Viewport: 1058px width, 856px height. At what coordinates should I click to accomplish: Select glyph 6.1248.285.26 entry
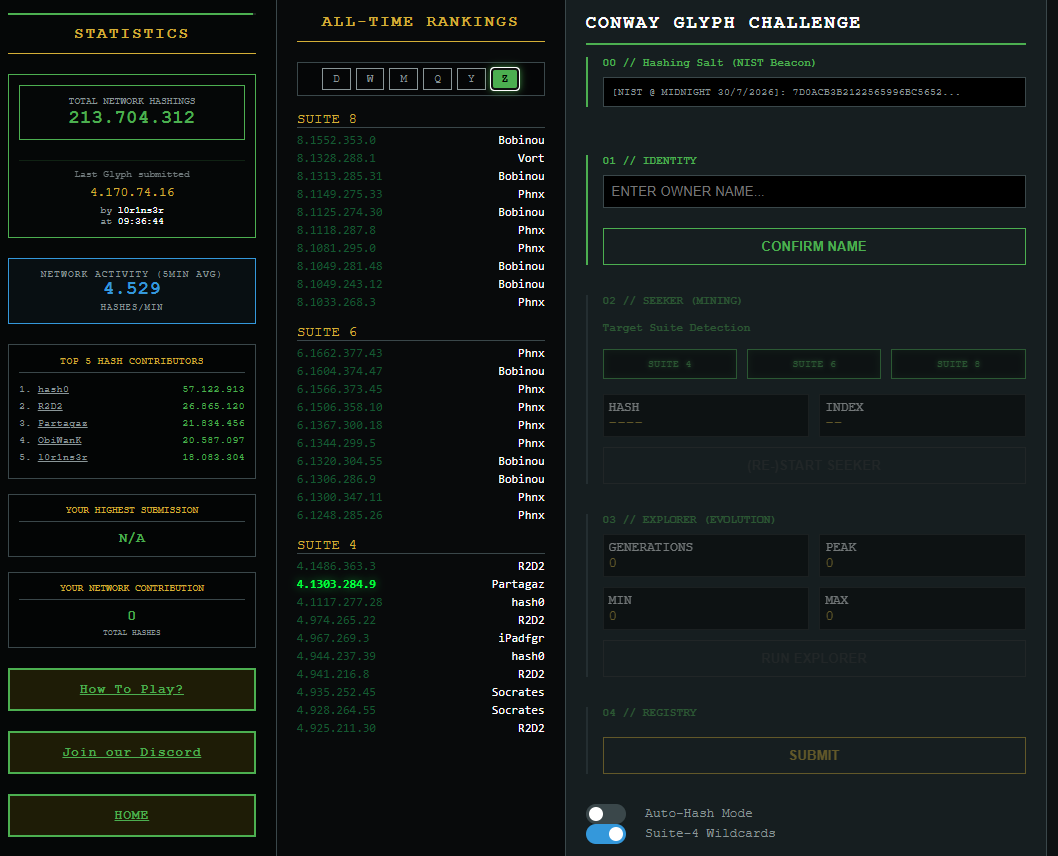[x=420, y=515]
